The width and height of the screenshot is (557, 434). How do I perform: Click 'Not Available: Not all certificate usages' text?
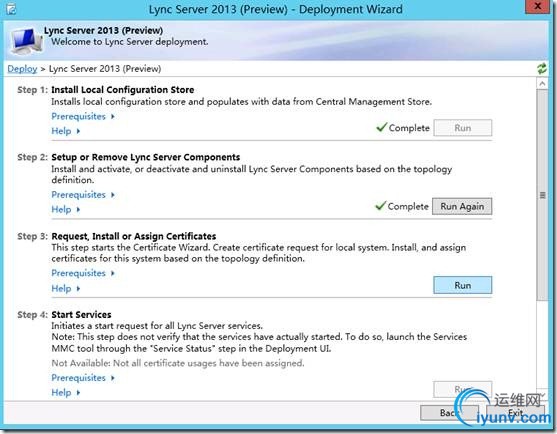pos(178,363)
